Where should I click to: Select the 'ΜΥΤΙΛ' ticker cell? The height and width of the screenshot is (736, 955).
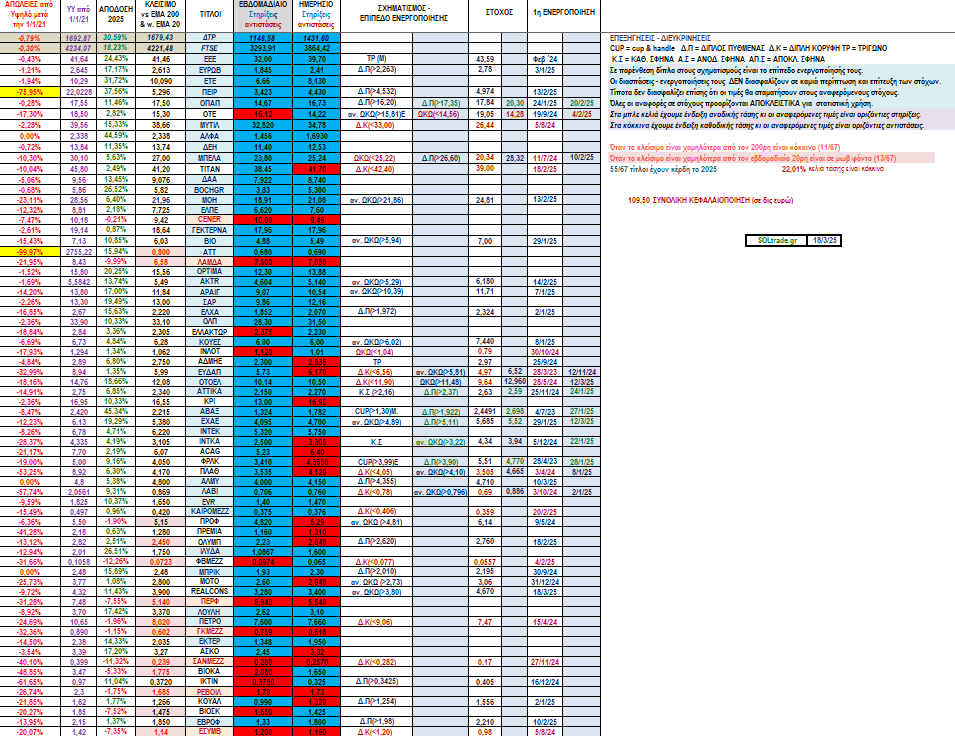coord(210,125)
